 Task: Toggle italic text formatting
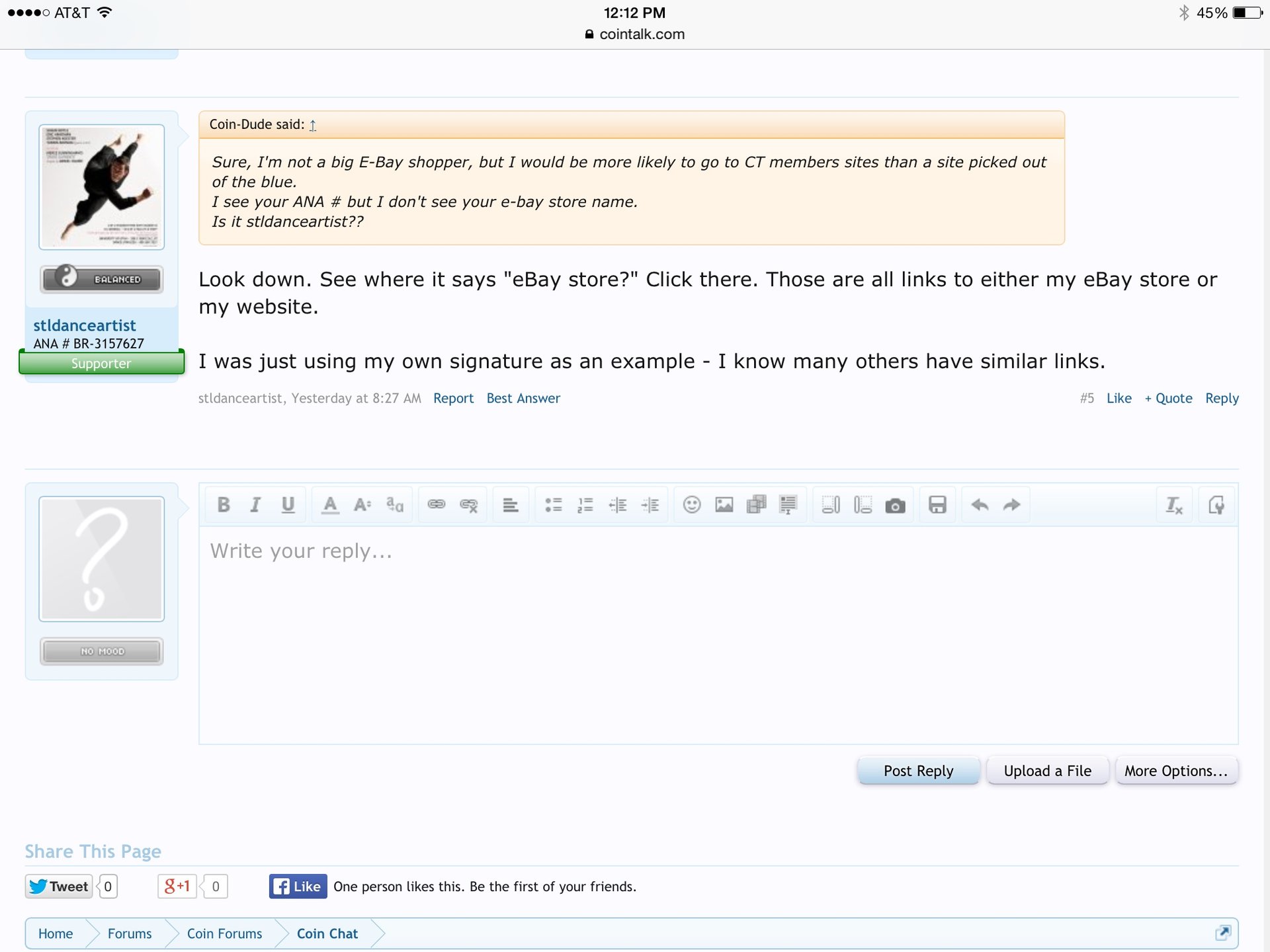coord(255,505)
